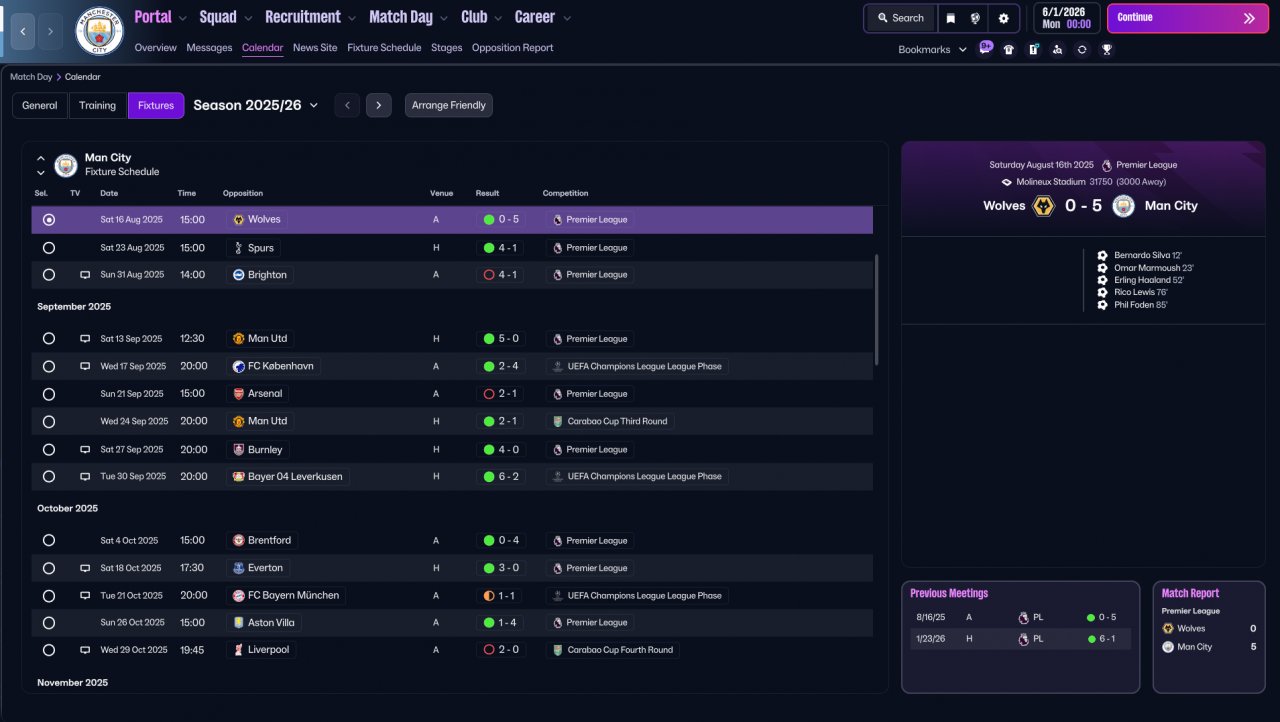Switch to the Overview tab
The width and height of the screenshot is (1280, 722).
(x=155, y=48)
